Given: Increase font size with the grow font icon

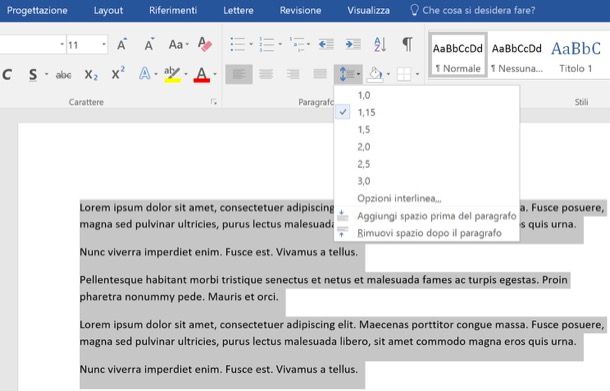Looking at the screenshot, I should pyautogui.click(x=122, y=45).
